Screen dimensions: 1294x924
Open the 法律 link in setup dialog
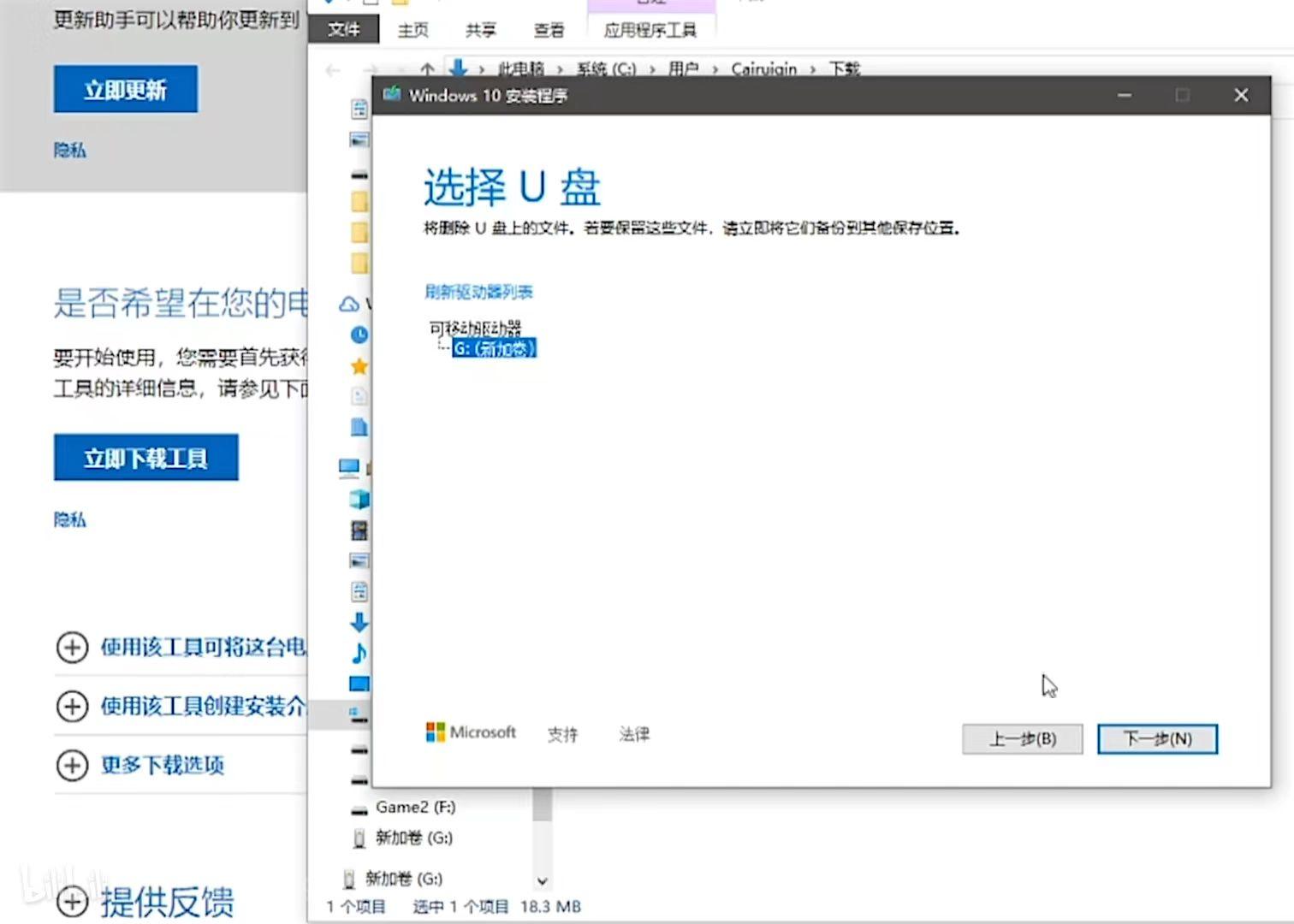pos(634,734)
